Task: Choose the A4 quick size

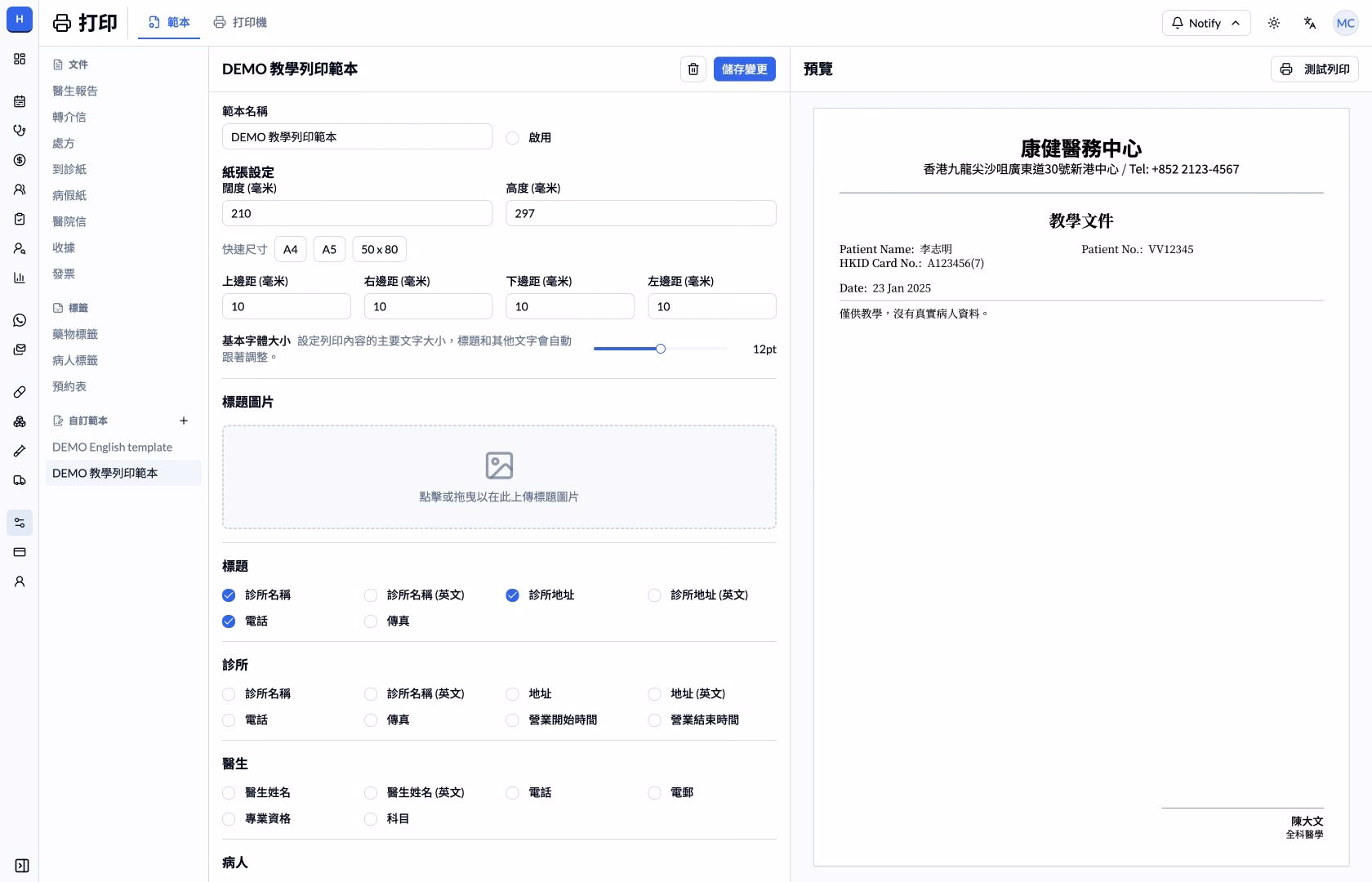Action: coord(291,249)
